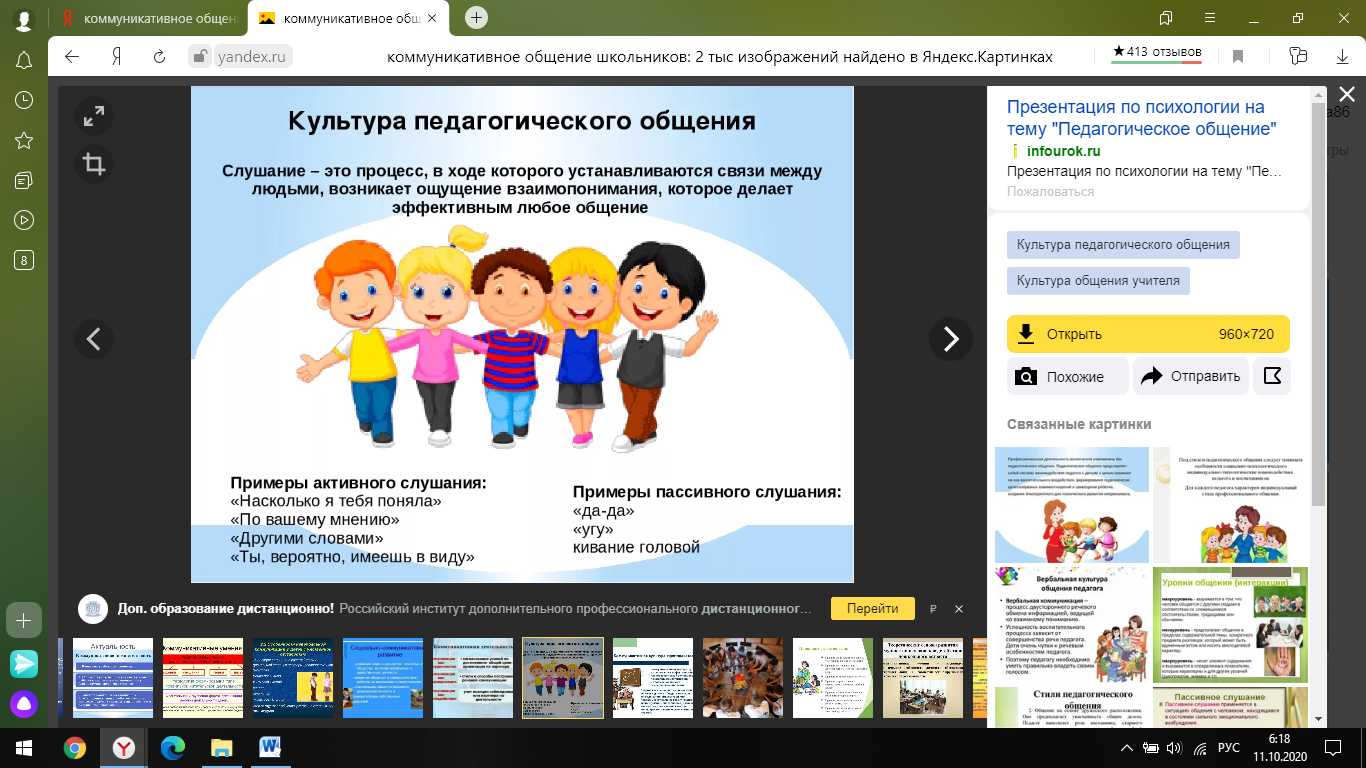
Task: Open favorites star in the sidebar
Action: (x=24, y=140)
